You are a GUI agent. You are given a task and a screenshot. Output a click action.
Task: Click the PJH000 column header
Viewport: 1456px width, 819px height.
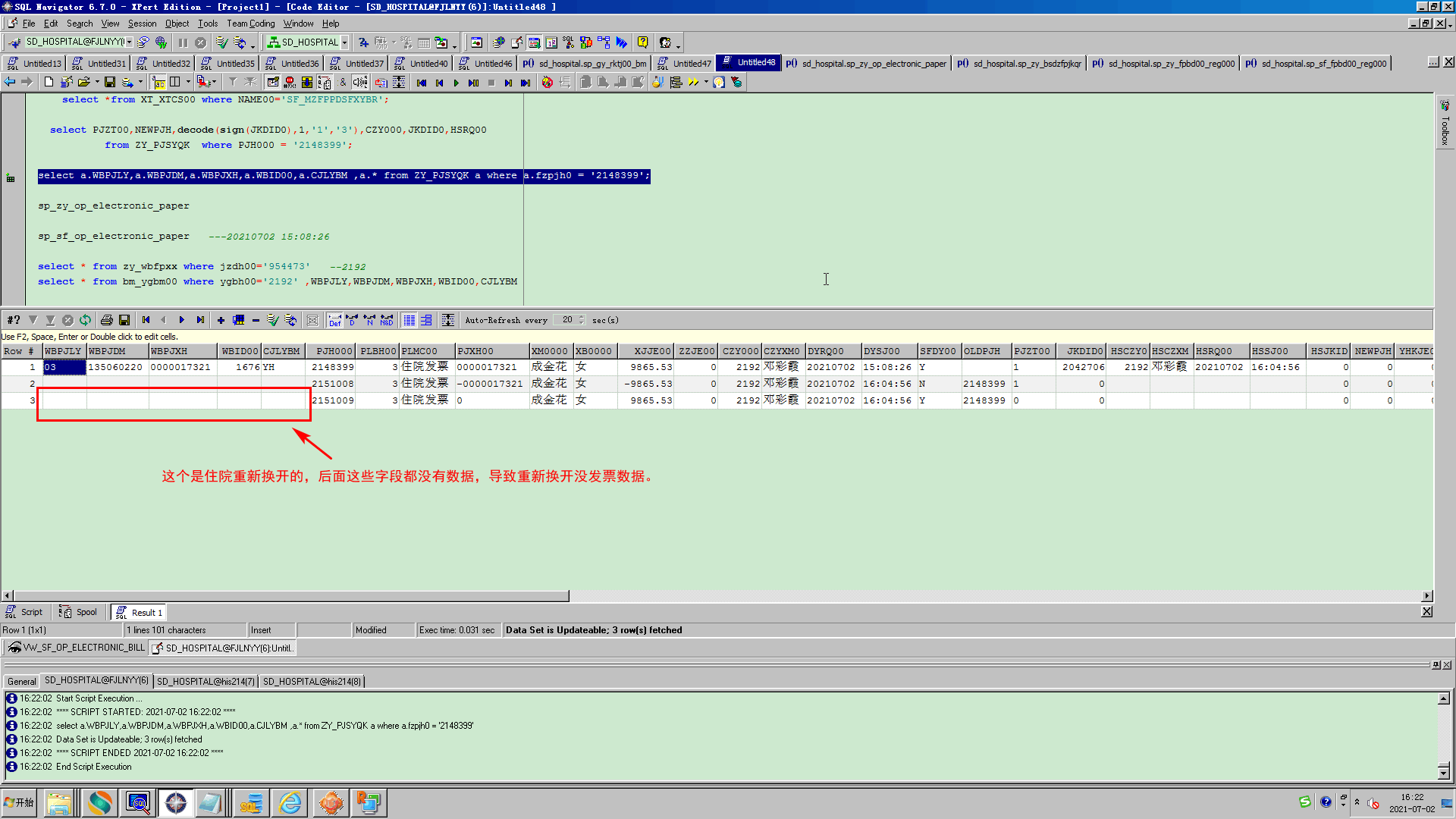click(334, 351)
